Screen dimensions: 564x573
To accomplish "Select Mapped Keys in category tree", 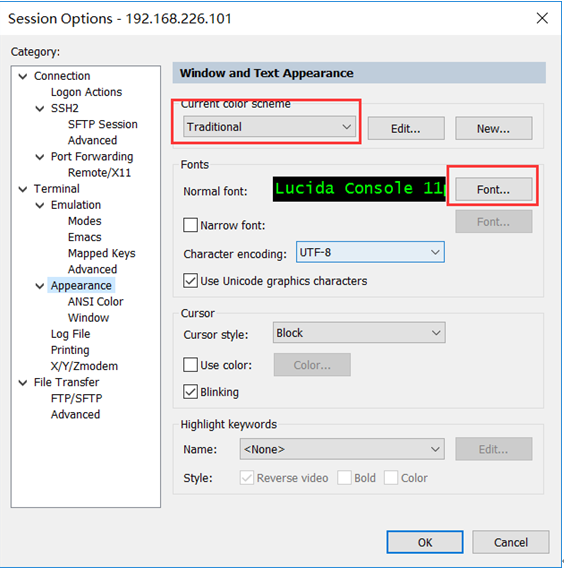I will tap(102, 253).
